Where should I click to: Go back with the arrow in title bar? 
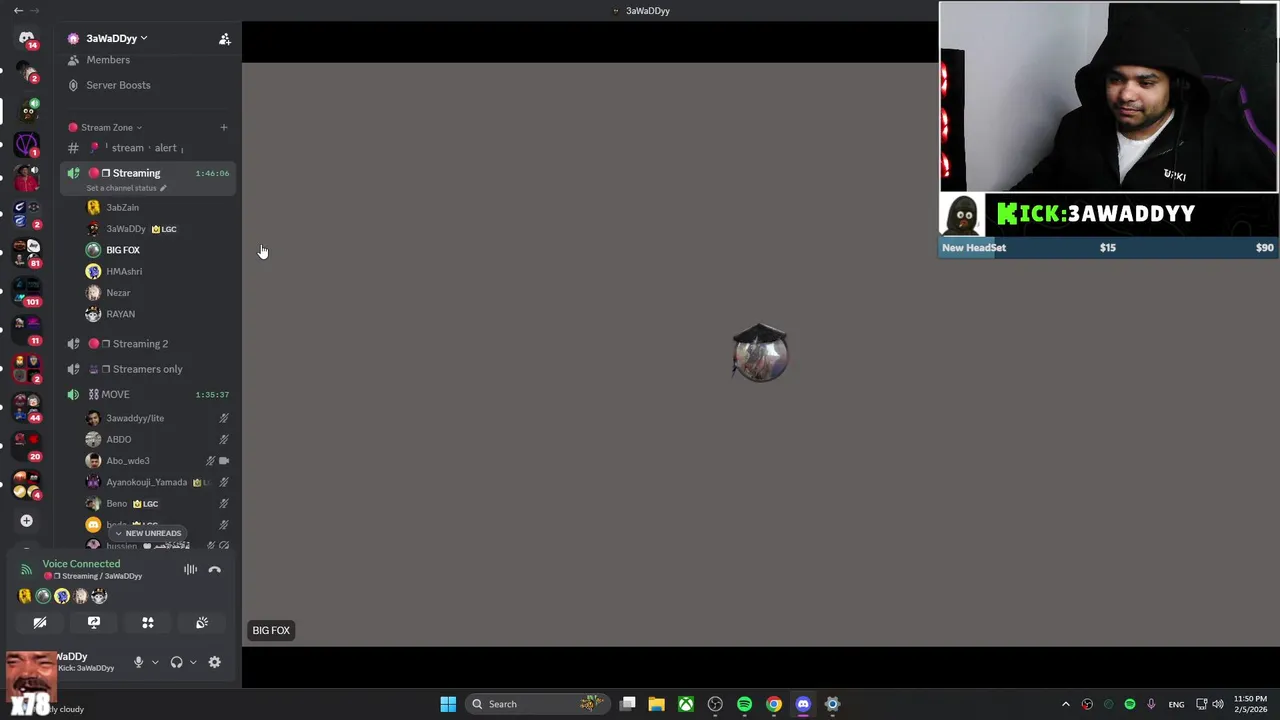pyautogui.click(x=18, y=11)
